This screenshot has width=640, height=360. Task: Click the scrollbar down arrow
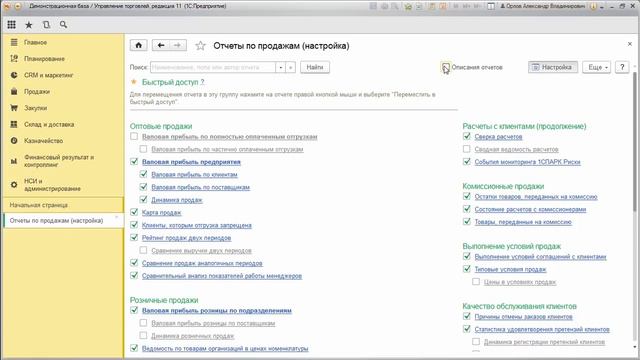[635, 347]
